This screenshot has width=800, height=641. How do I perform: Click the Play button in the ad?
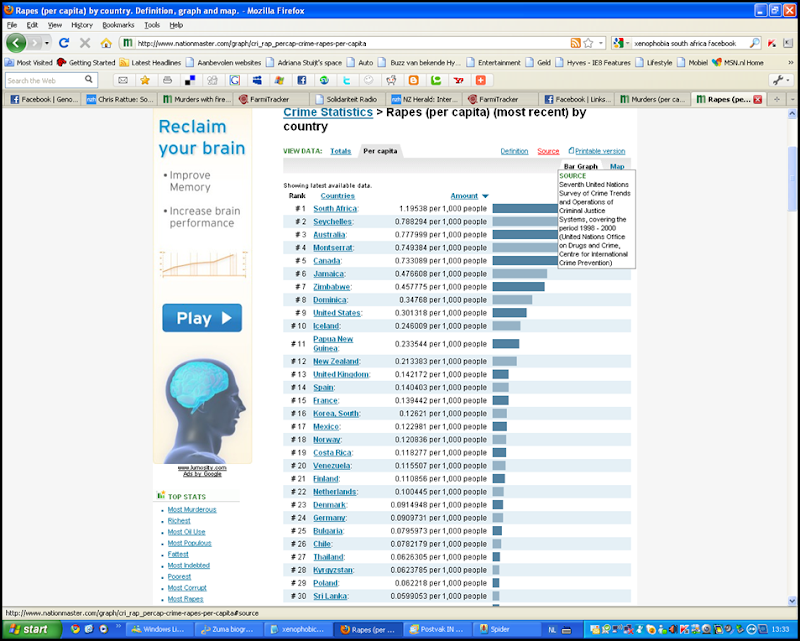[202, 318]
